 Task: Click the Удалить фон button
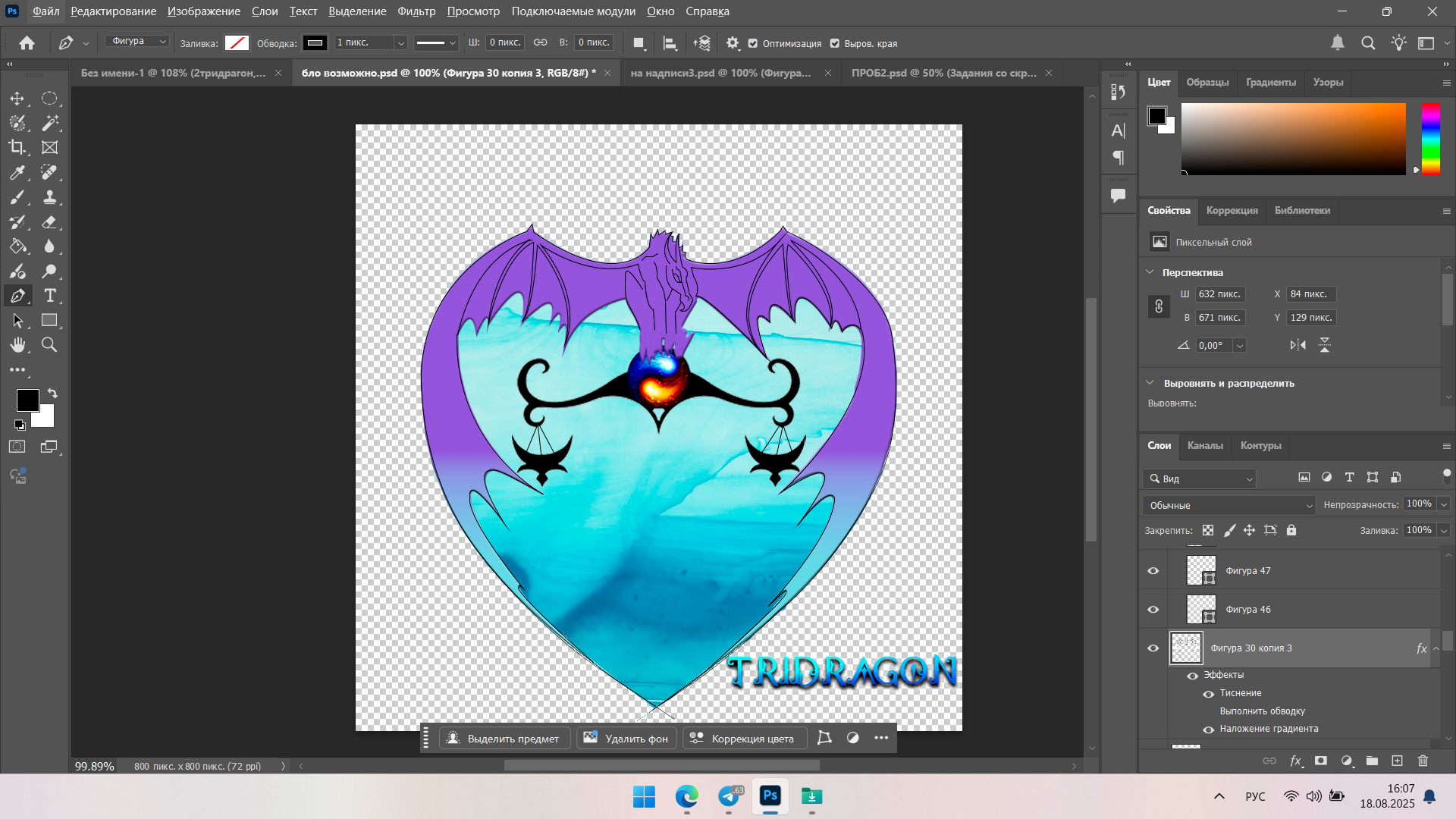(626, 738)
